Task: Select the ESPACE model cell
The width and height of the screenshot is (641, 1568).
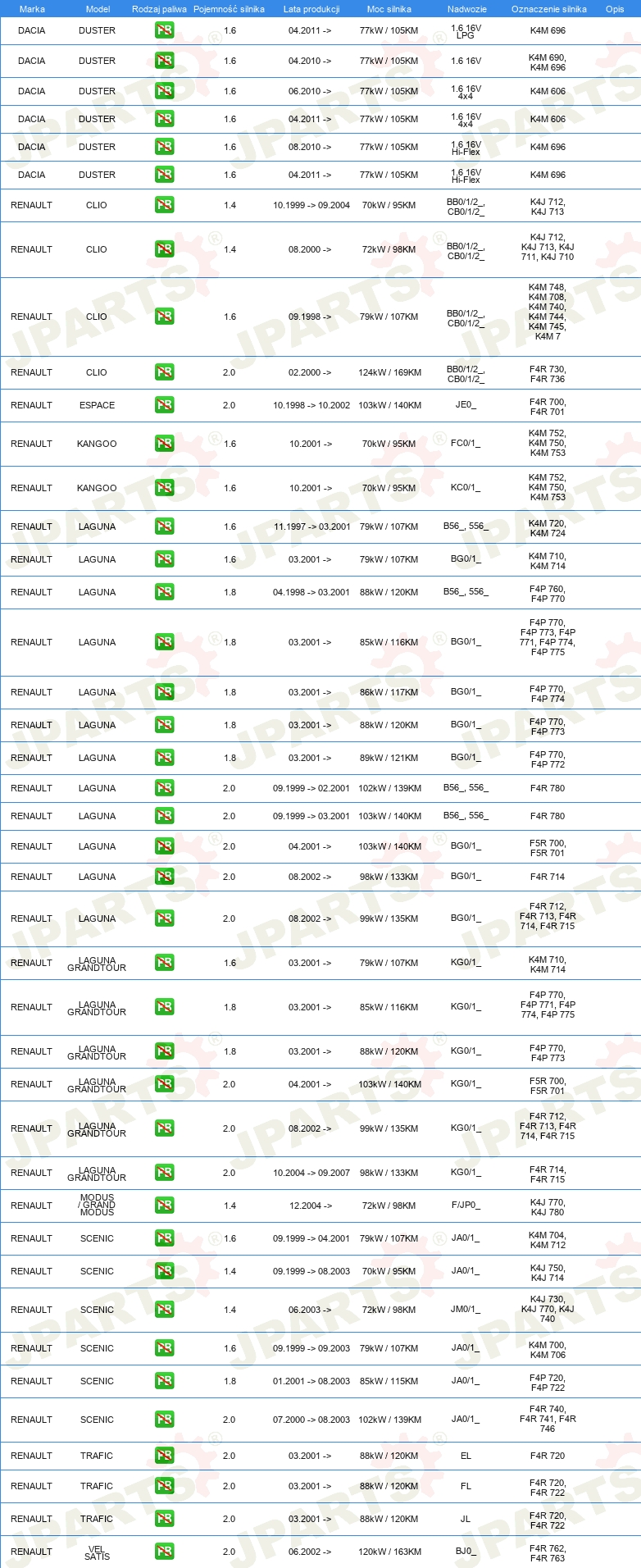Action: point(97,405)
